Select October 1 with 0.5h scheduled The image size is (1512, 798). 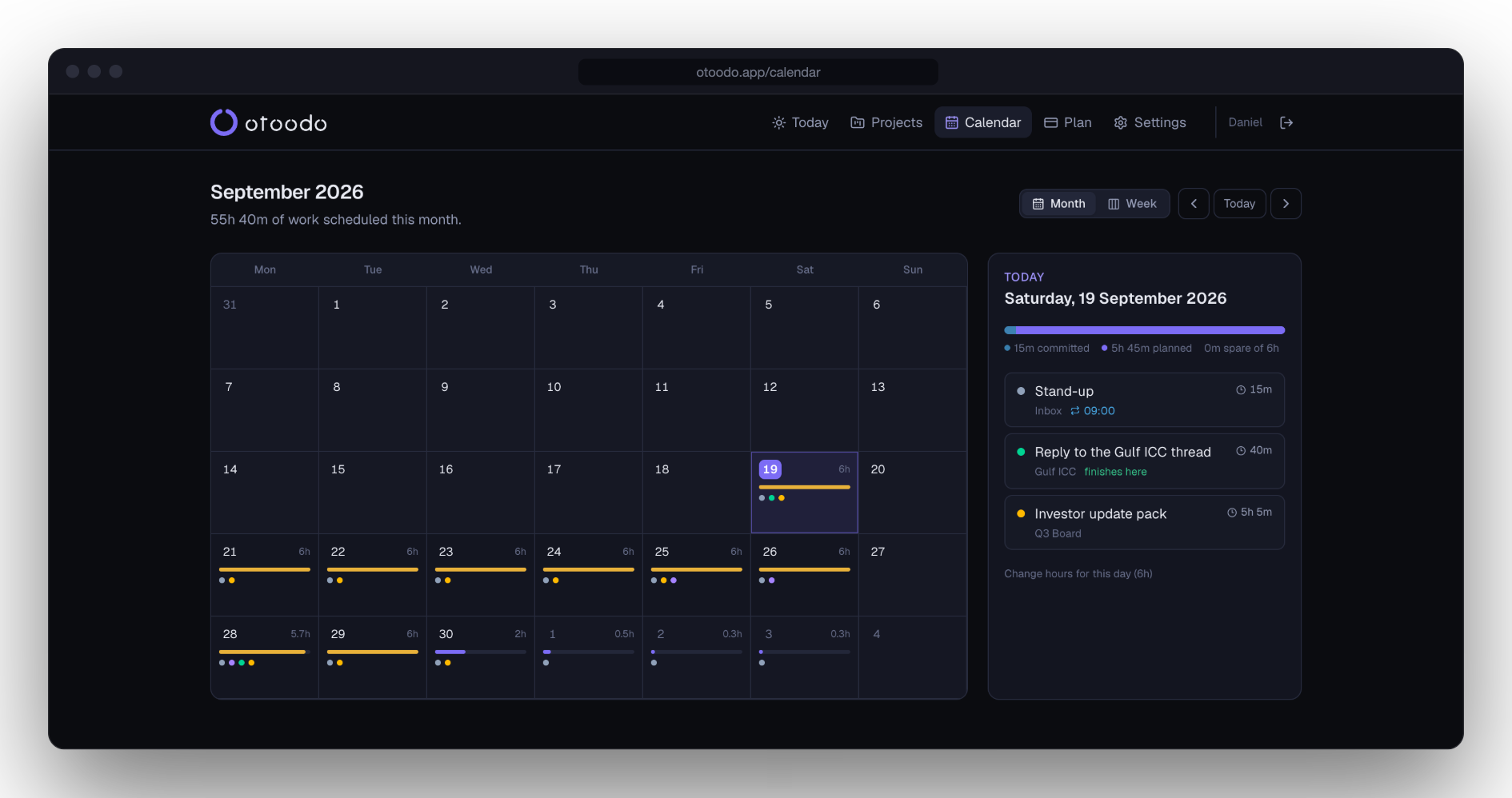pyautogui.click(x=589, y=657)
